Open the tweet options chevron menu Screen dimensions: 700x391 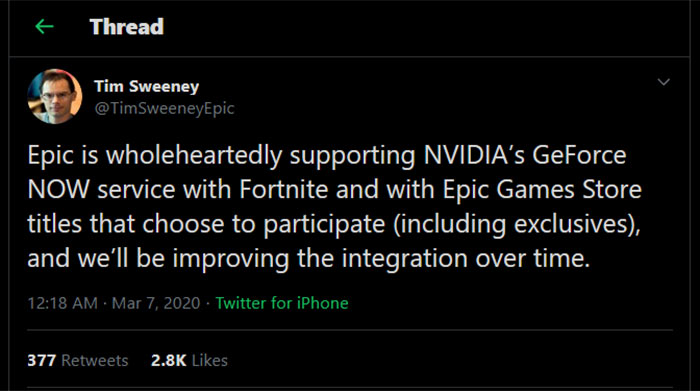pos(663,82)
